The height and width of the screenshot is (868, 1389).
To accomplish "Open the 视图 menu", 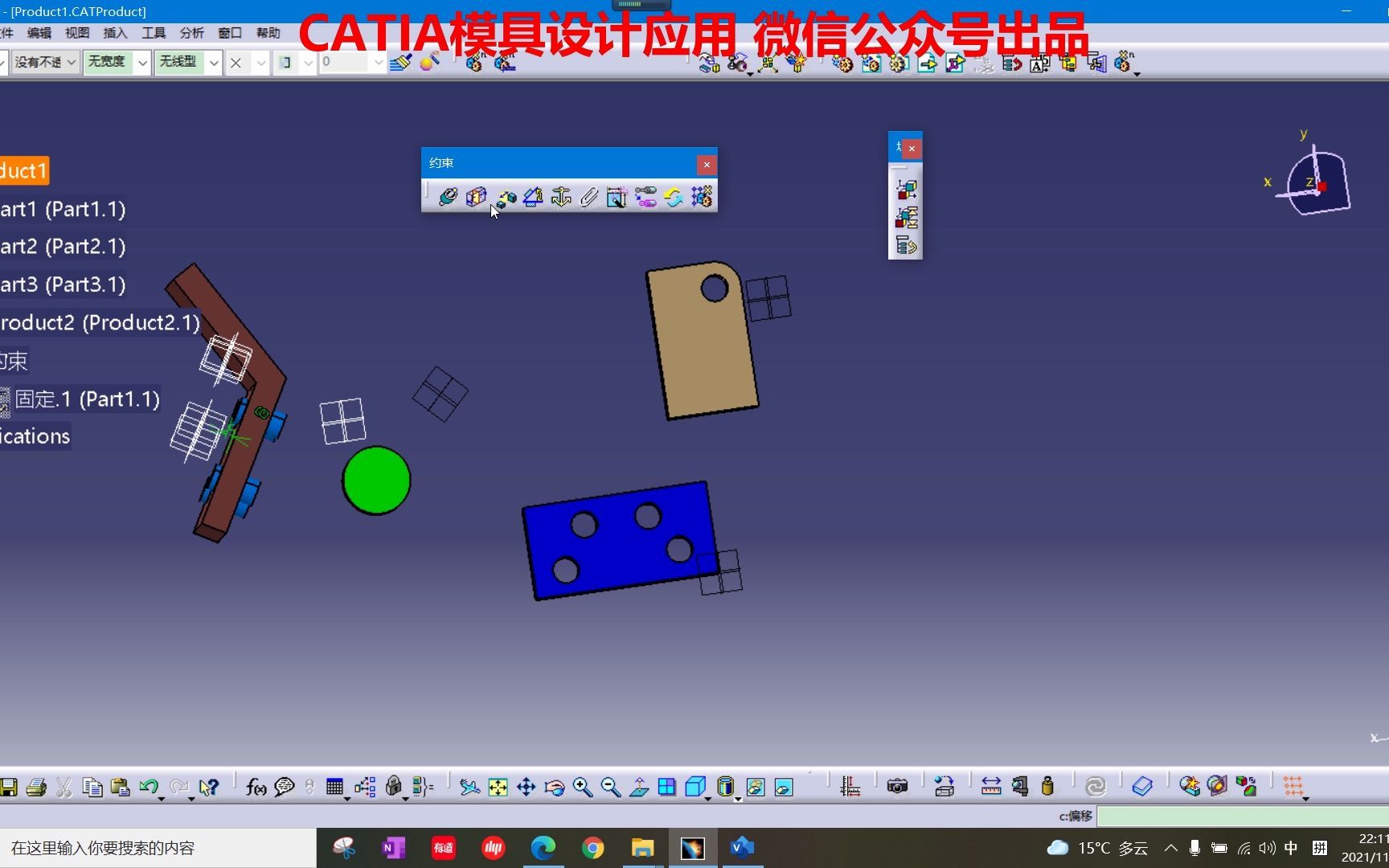I will pos(77,33).
